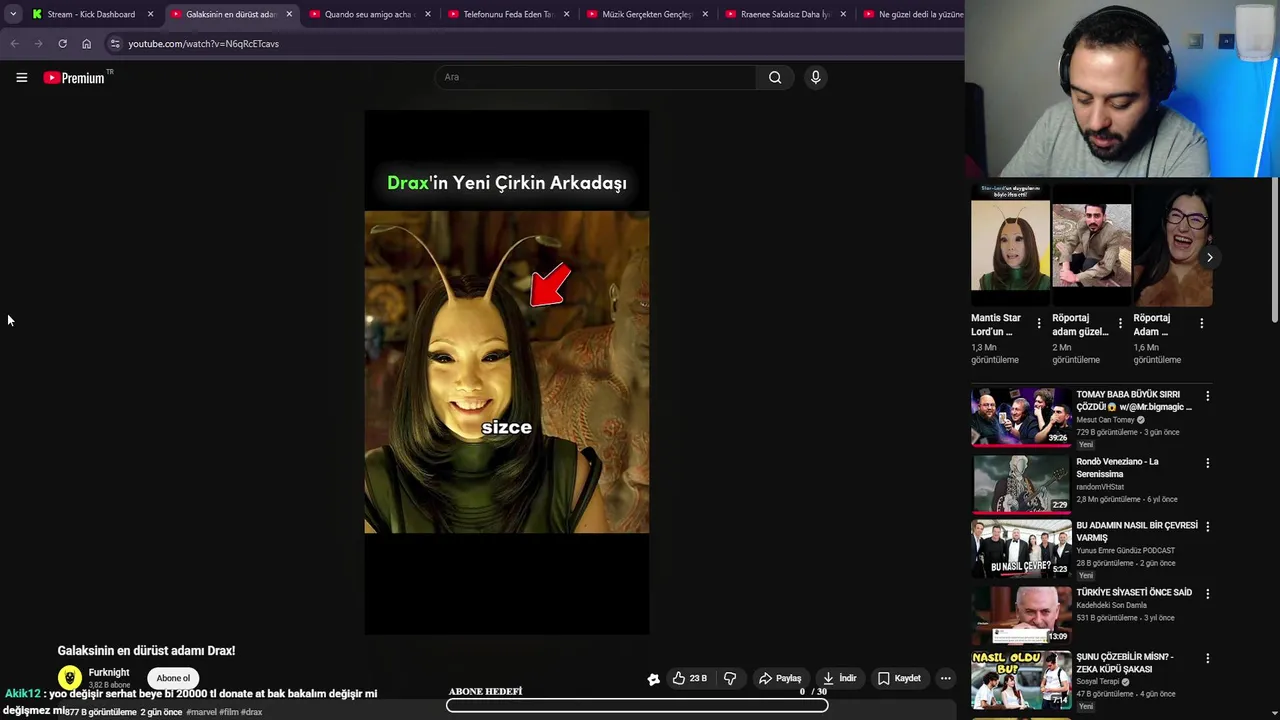Subscribe with the 'Abone ol' button

[x=173, y=678]
